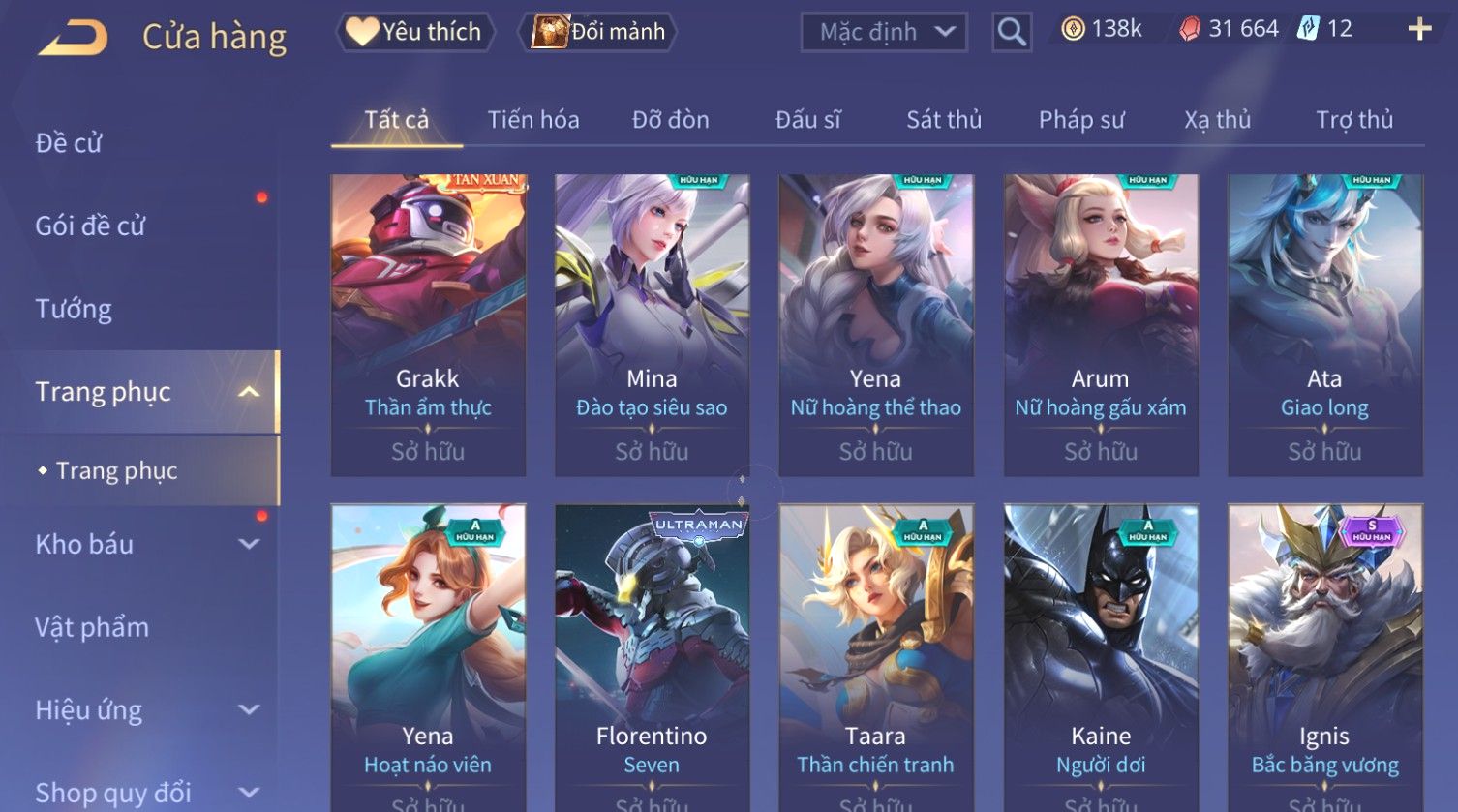This screenshot has height=812, width=1458.
Task: Open the search magnifier icon
Action: tap(1012, 32)
